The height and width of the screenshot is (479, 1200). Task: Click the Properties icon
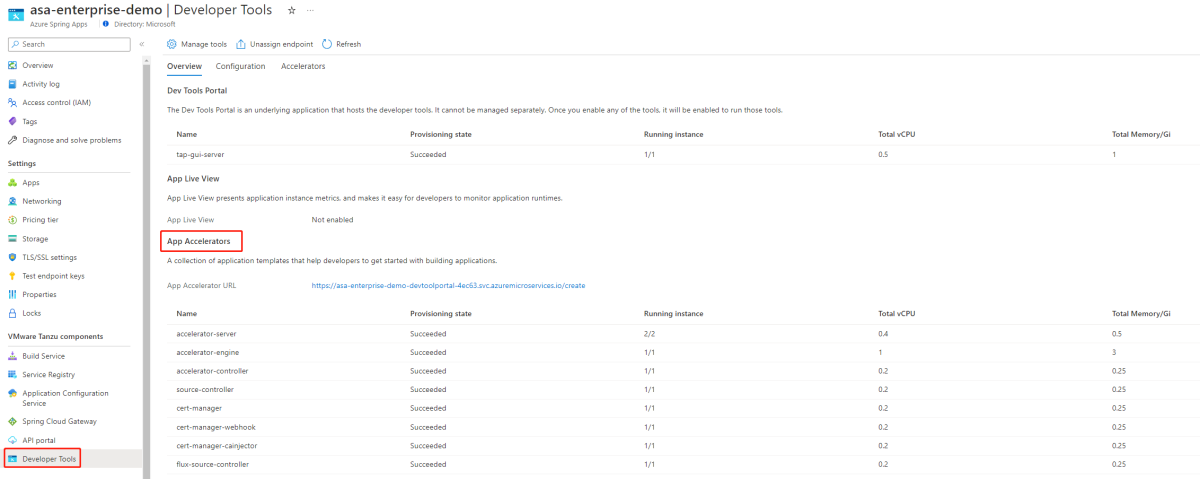tap(12, 294)
